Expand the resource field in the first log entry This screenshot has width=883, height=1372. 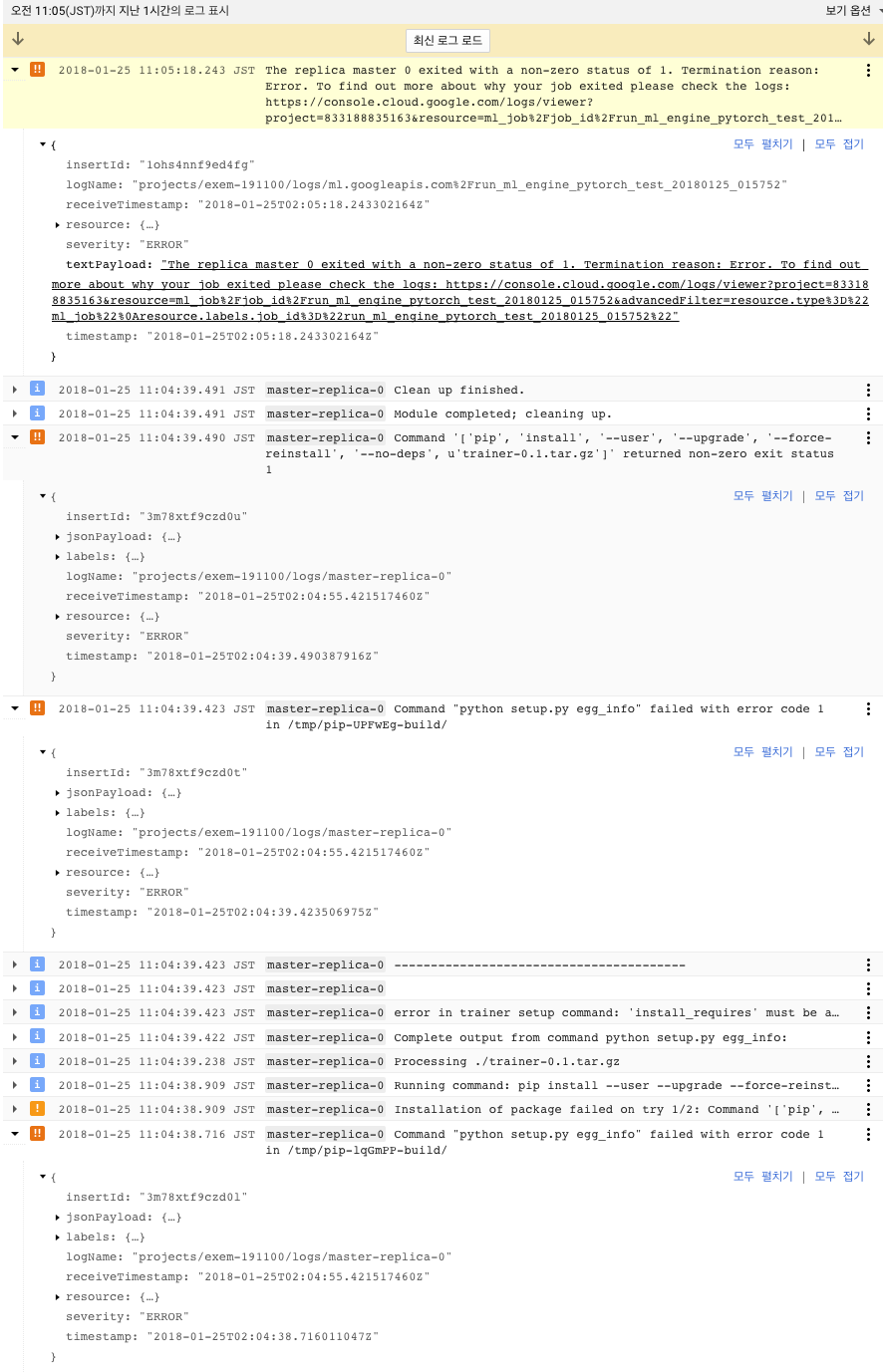[58, 225]
